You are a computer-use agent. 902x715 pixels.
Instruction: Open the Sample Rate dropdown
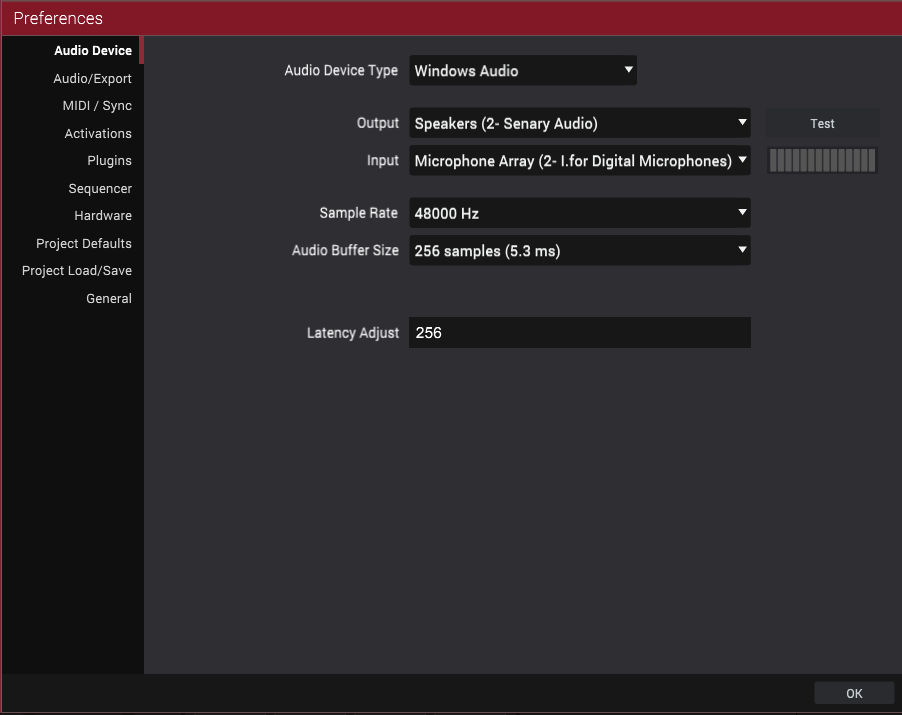(x=579, y=213)
